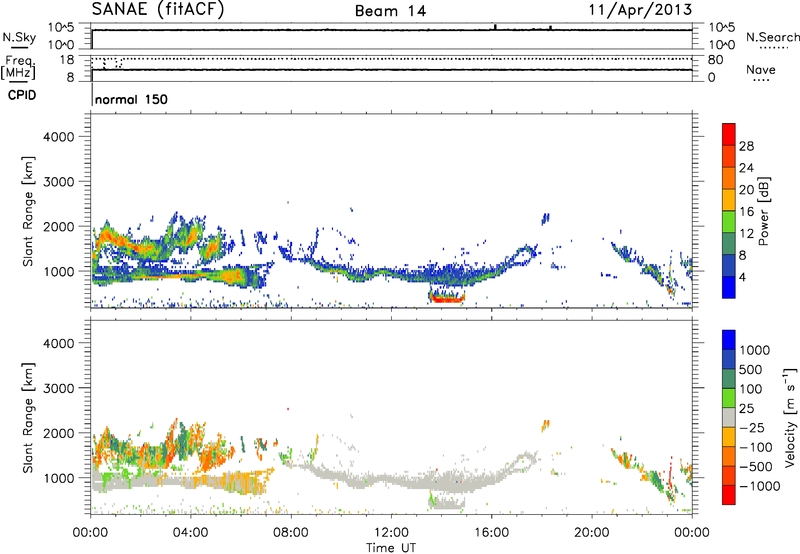
Task: Click the '3000' tick on velocity panel axis
Action: [59, 388]
